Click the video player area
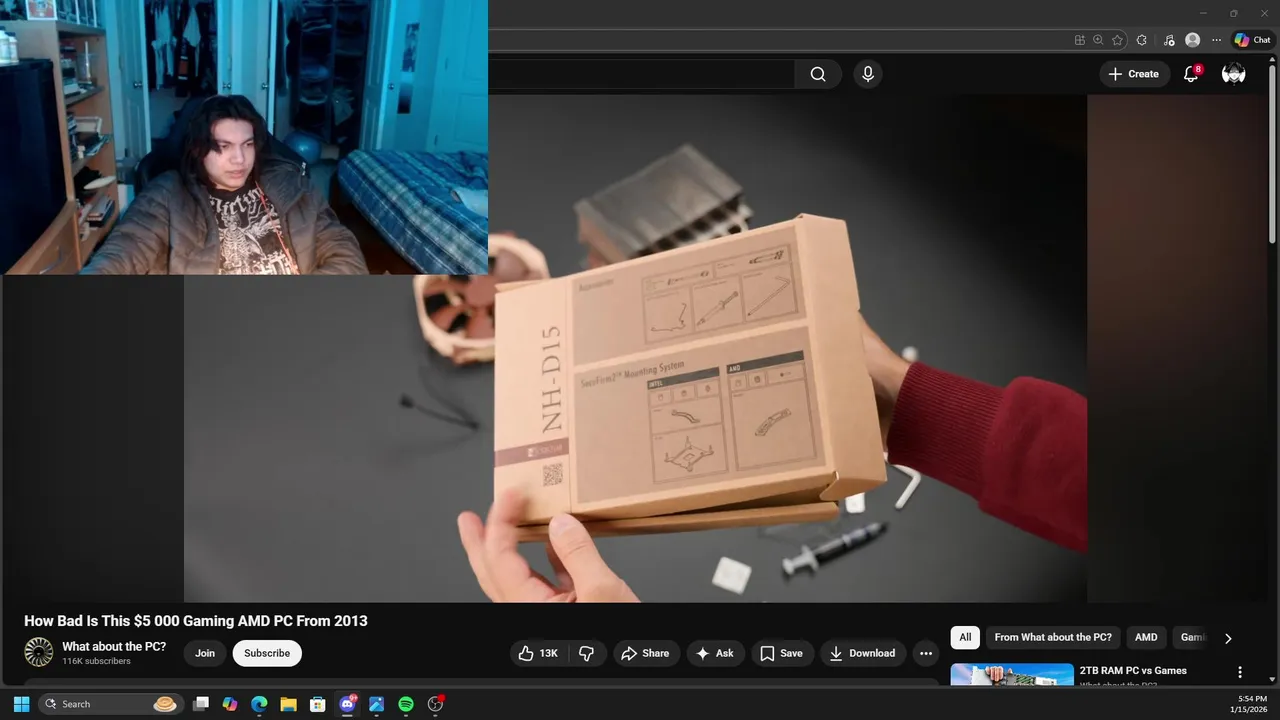Image resolution: width=1280 pixels, height=720 pixels. click(635, 348)
